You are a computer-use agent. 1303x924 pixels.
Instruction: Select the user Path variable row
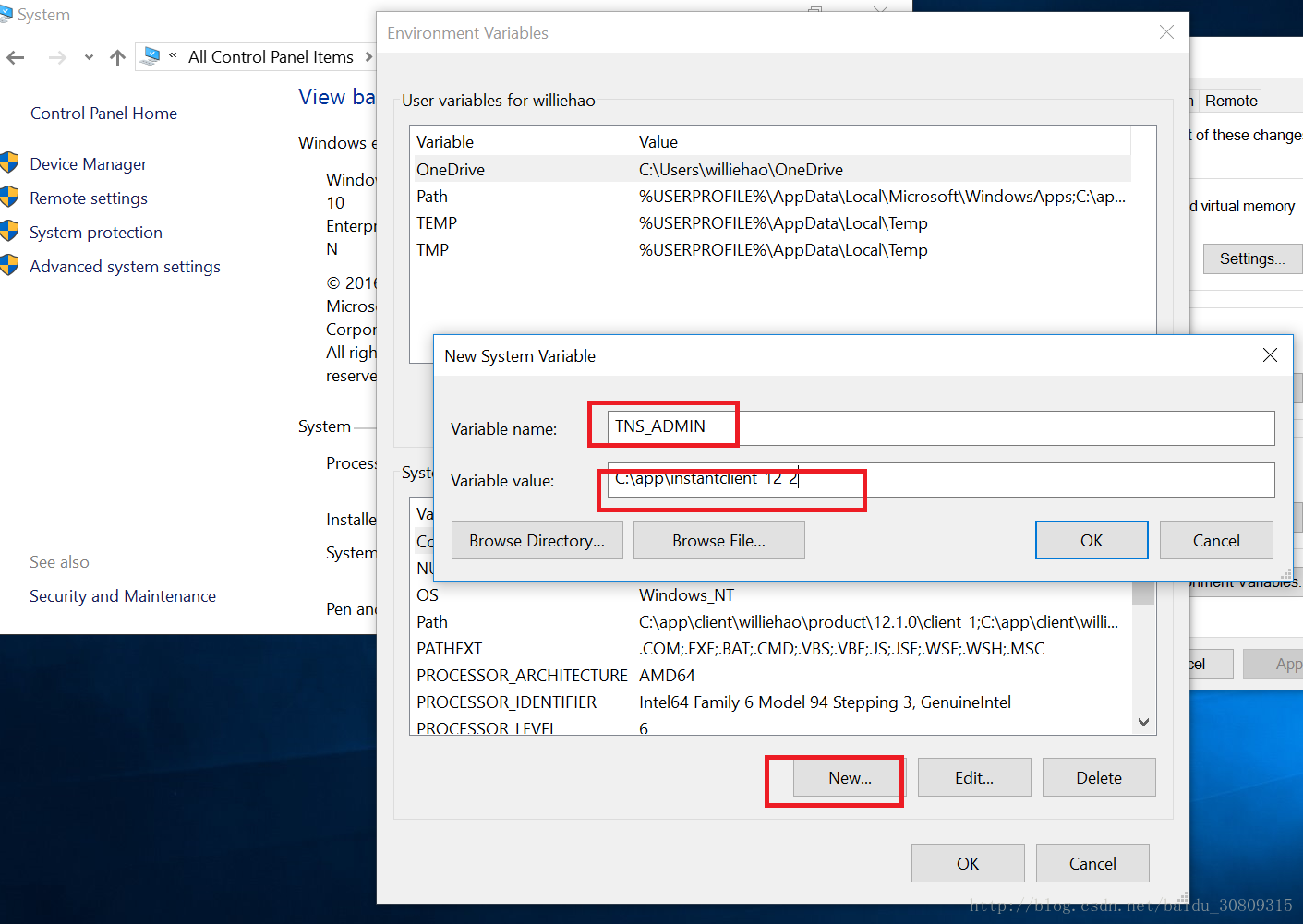tap(771, 196)
